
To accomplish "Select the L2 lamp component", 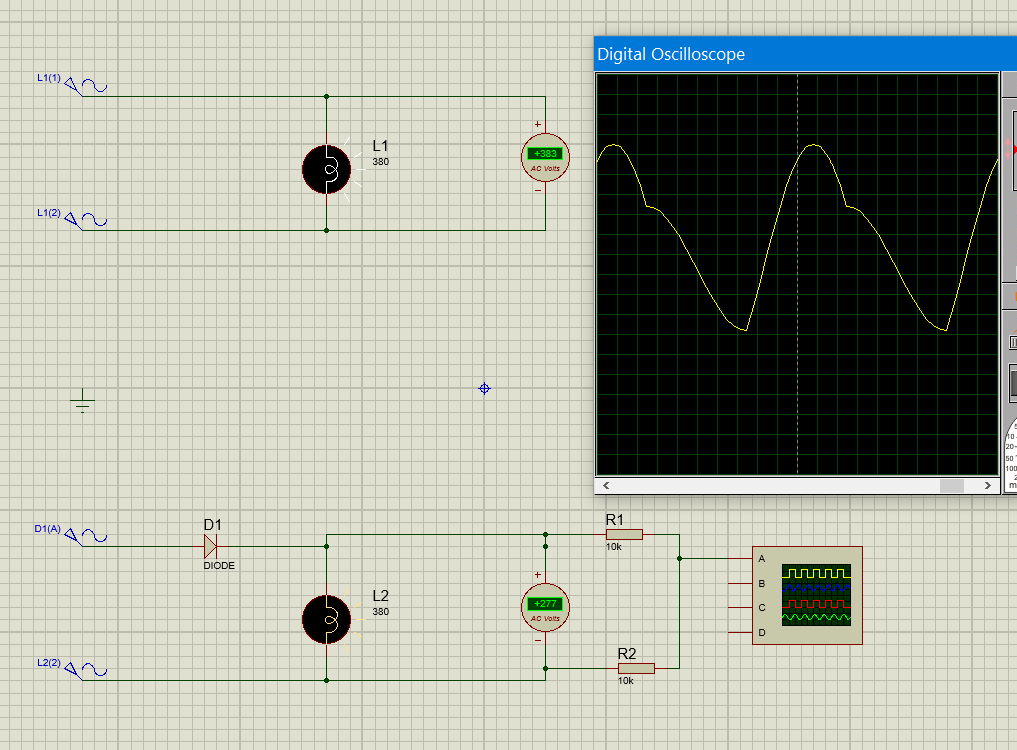I will click(x=326, y=620).
